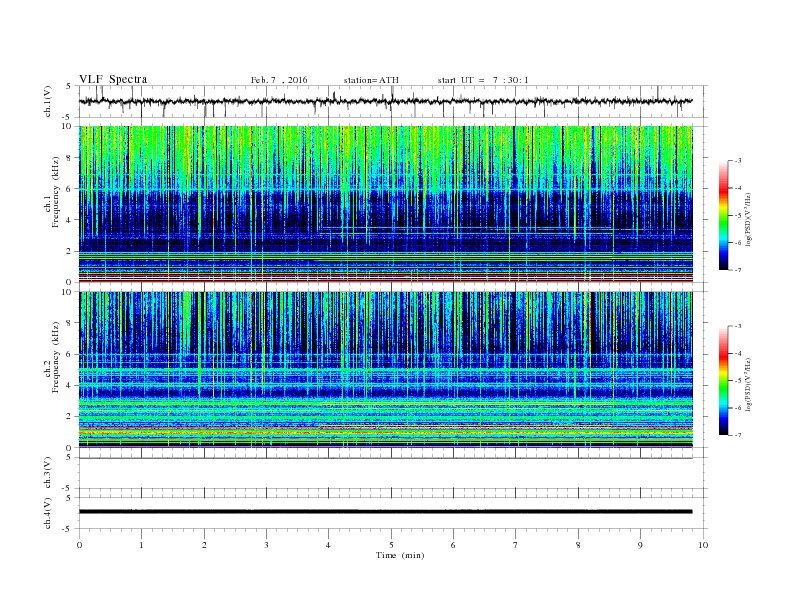Click the '6' tick on the time axis
Screen dimensions: 792x612
tap(453, 545)
